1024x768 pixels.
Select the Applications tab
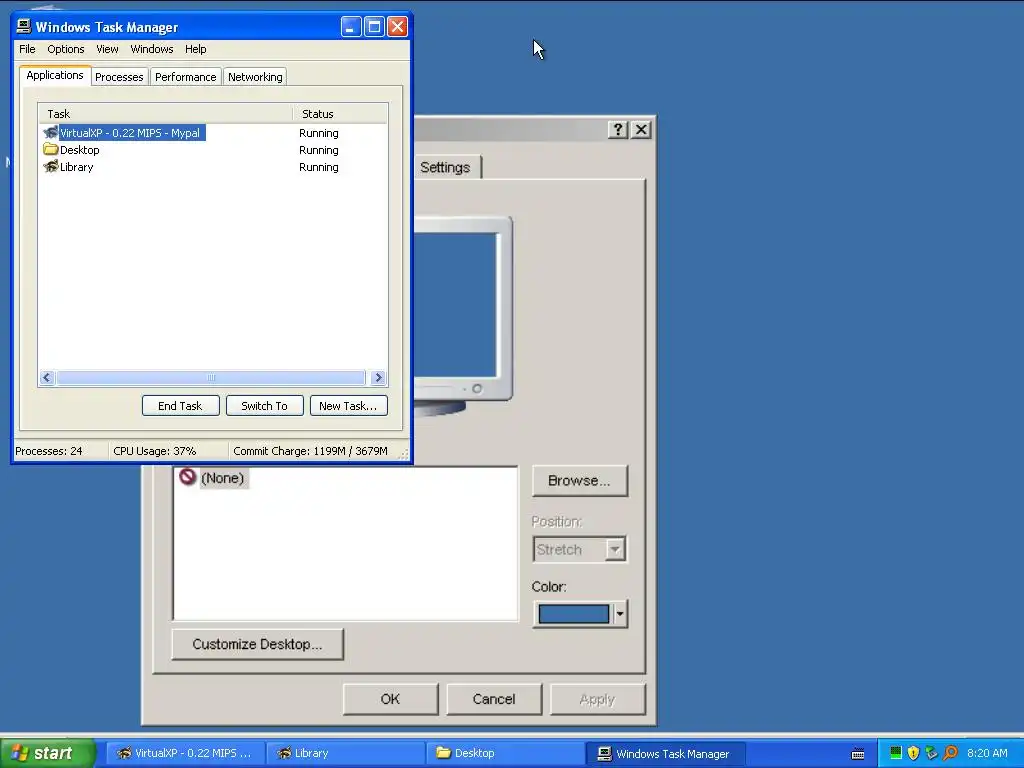(x=55, y=75)
